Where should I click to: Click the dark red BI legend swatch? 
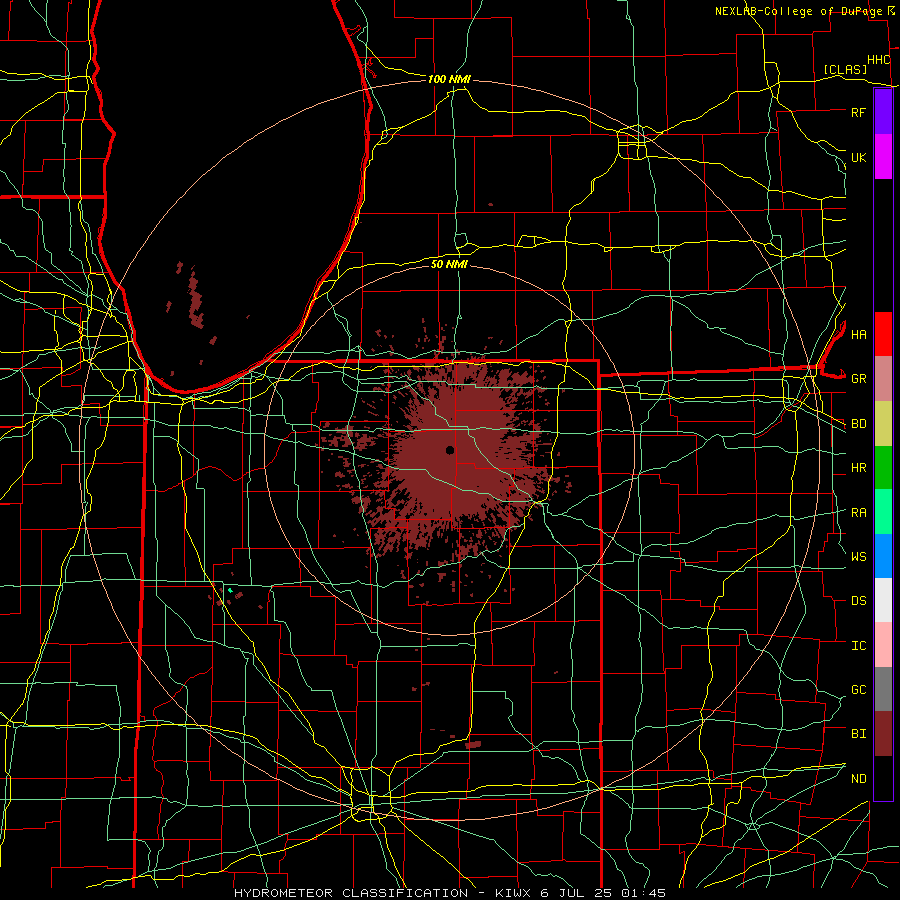click(x=883, y=734)
